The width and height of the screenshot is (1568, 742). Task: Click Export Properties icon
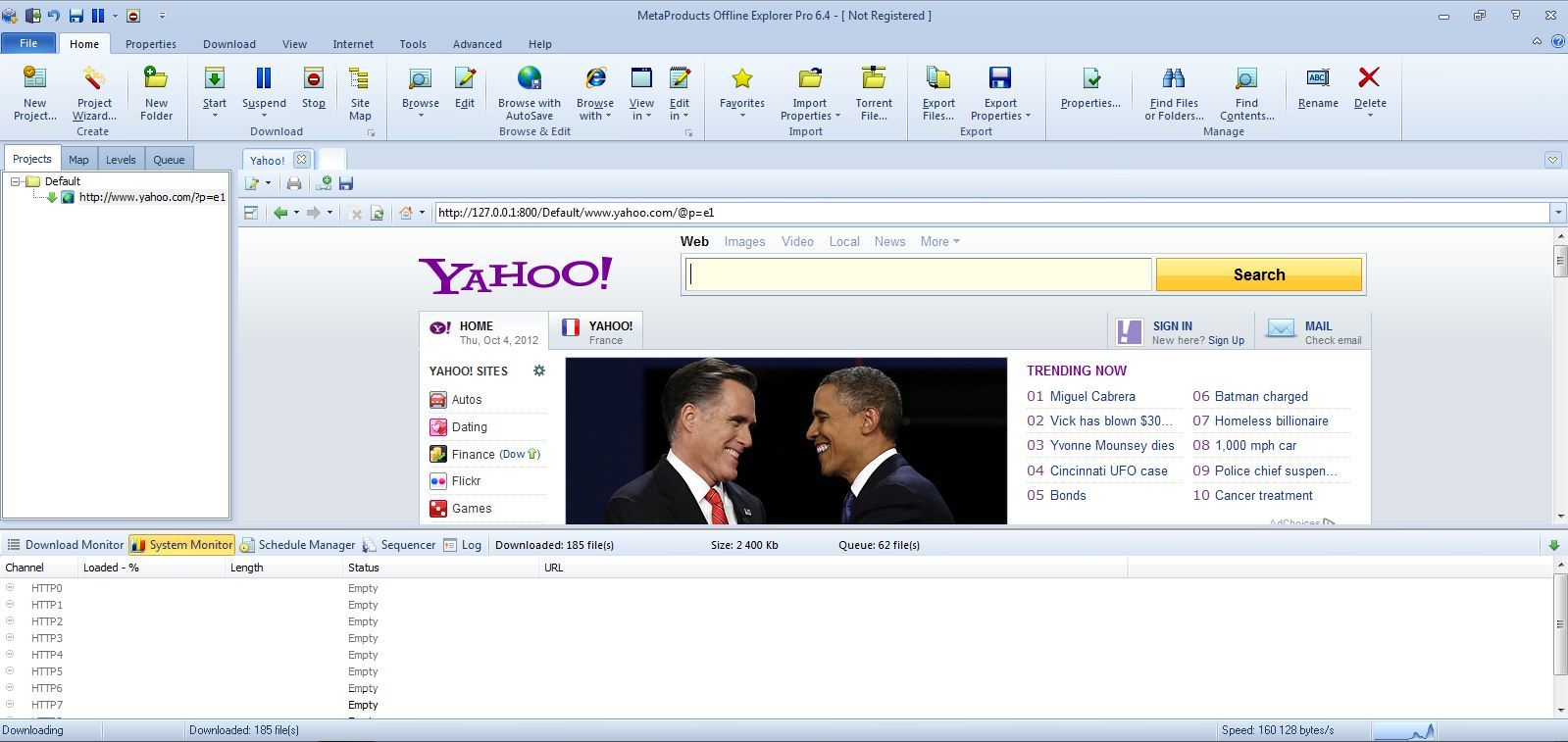tap(1000, 78)
